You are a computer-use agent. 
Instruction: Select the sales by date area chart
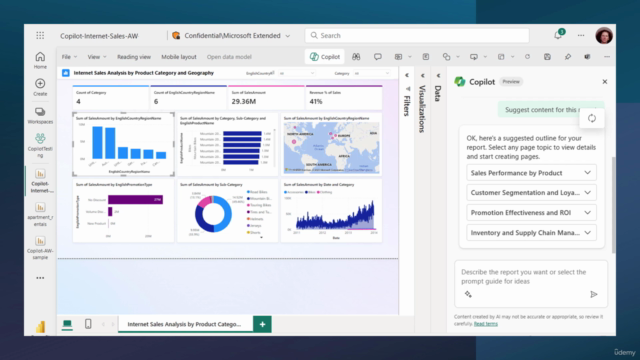click(331, 211)
